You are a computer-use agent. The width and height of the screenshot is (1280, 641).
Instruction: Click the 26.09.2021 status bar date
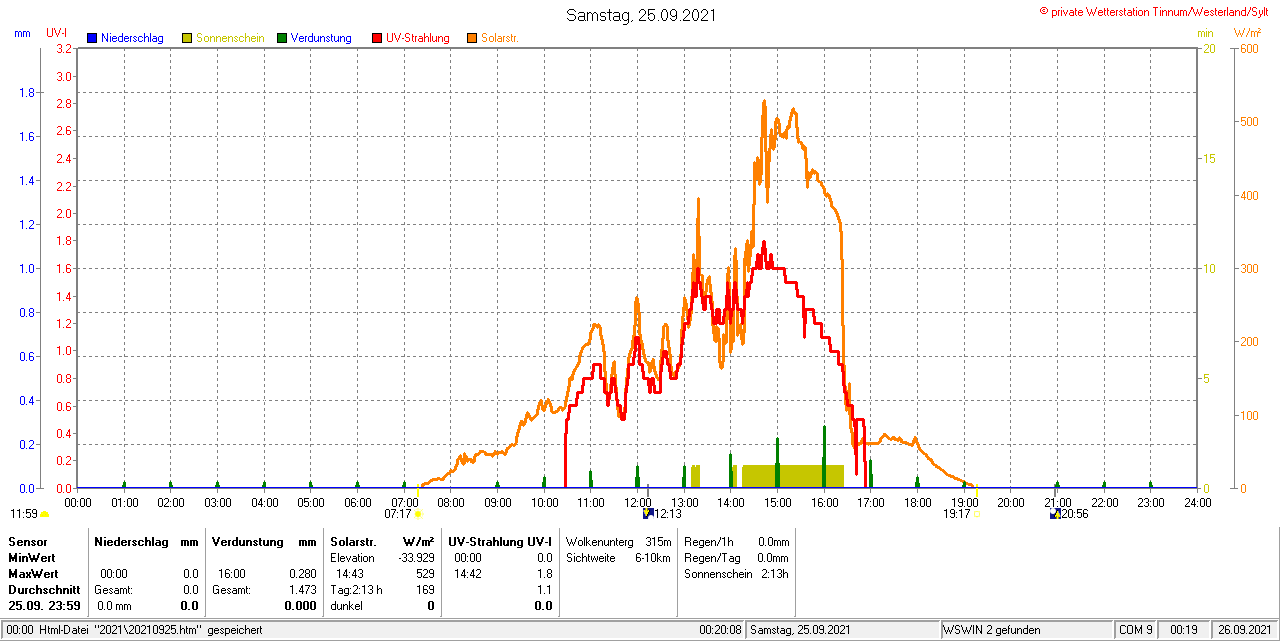click(x=1243, y=630)
